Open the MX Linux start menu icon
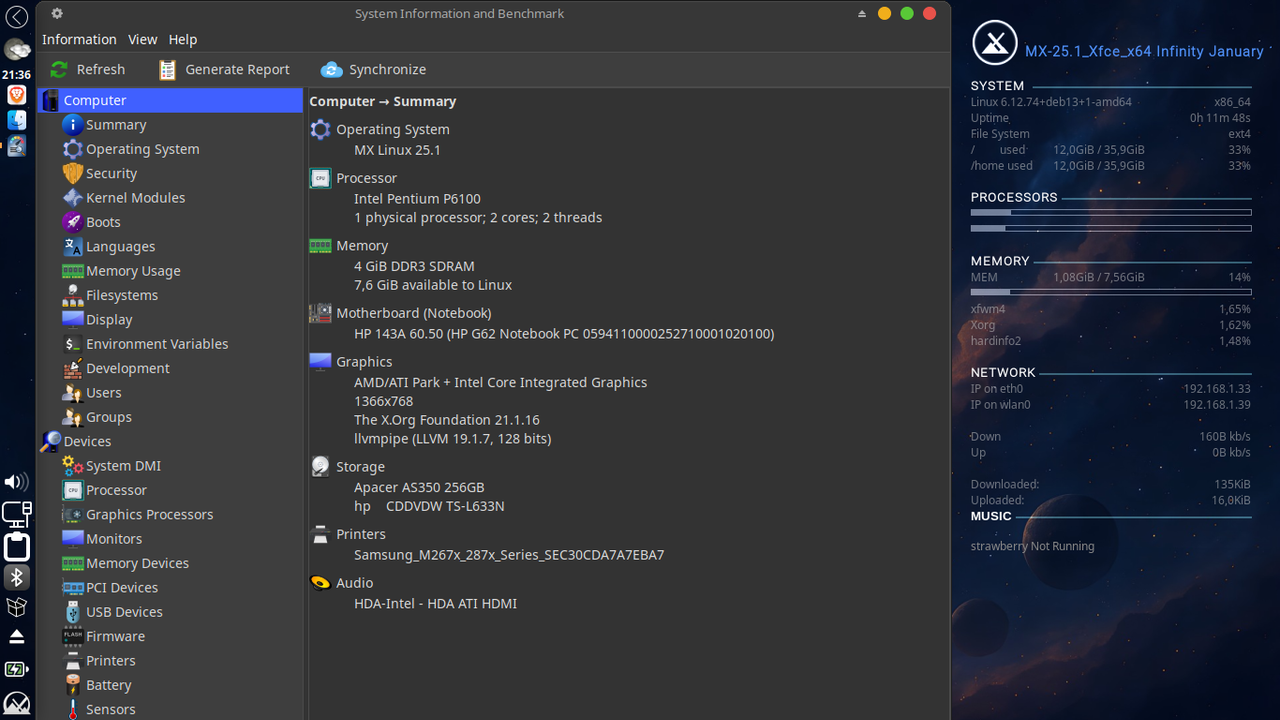 pyautogui.click(x=16, y=703)
